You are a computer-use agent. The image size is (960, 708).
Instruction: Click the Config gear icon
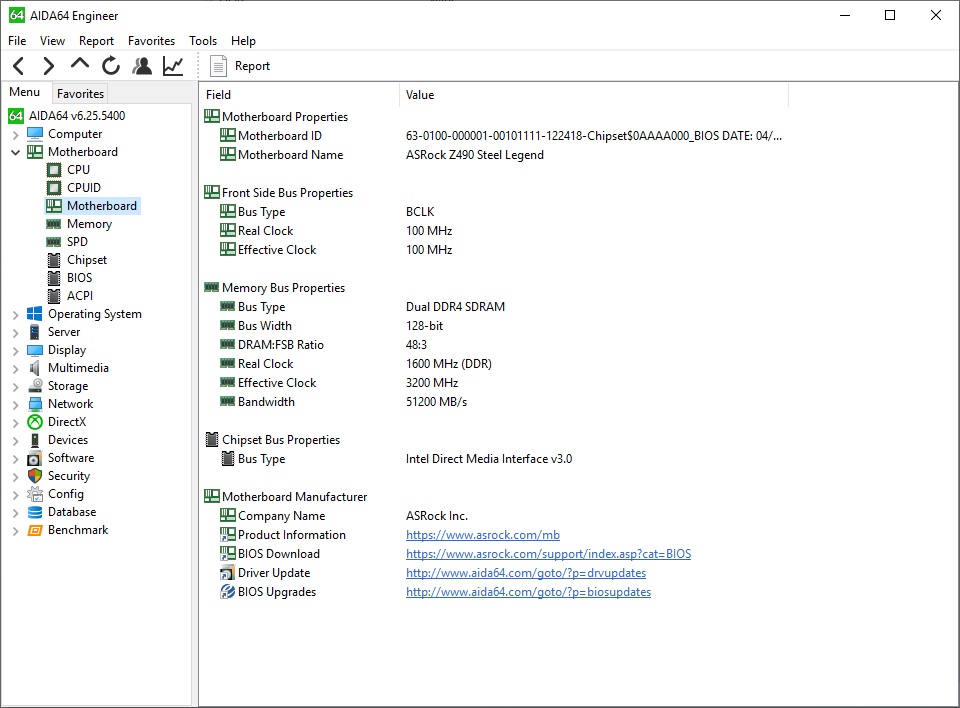pyautogui.click(x=35, y=494)
